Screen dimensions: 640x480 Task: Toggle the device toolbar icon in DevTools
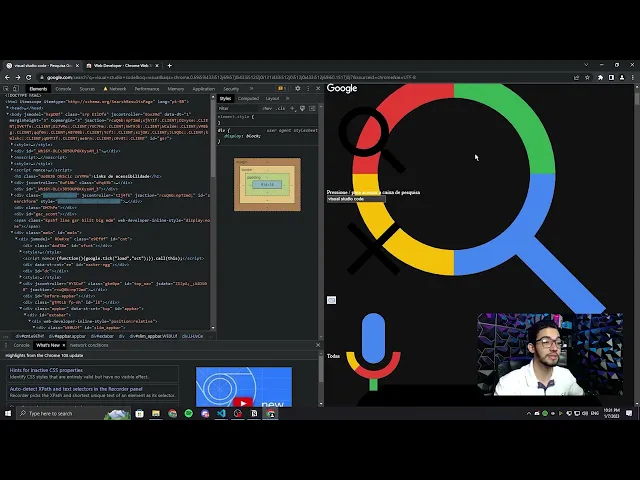pyautogui.click(x=16, y=89)
